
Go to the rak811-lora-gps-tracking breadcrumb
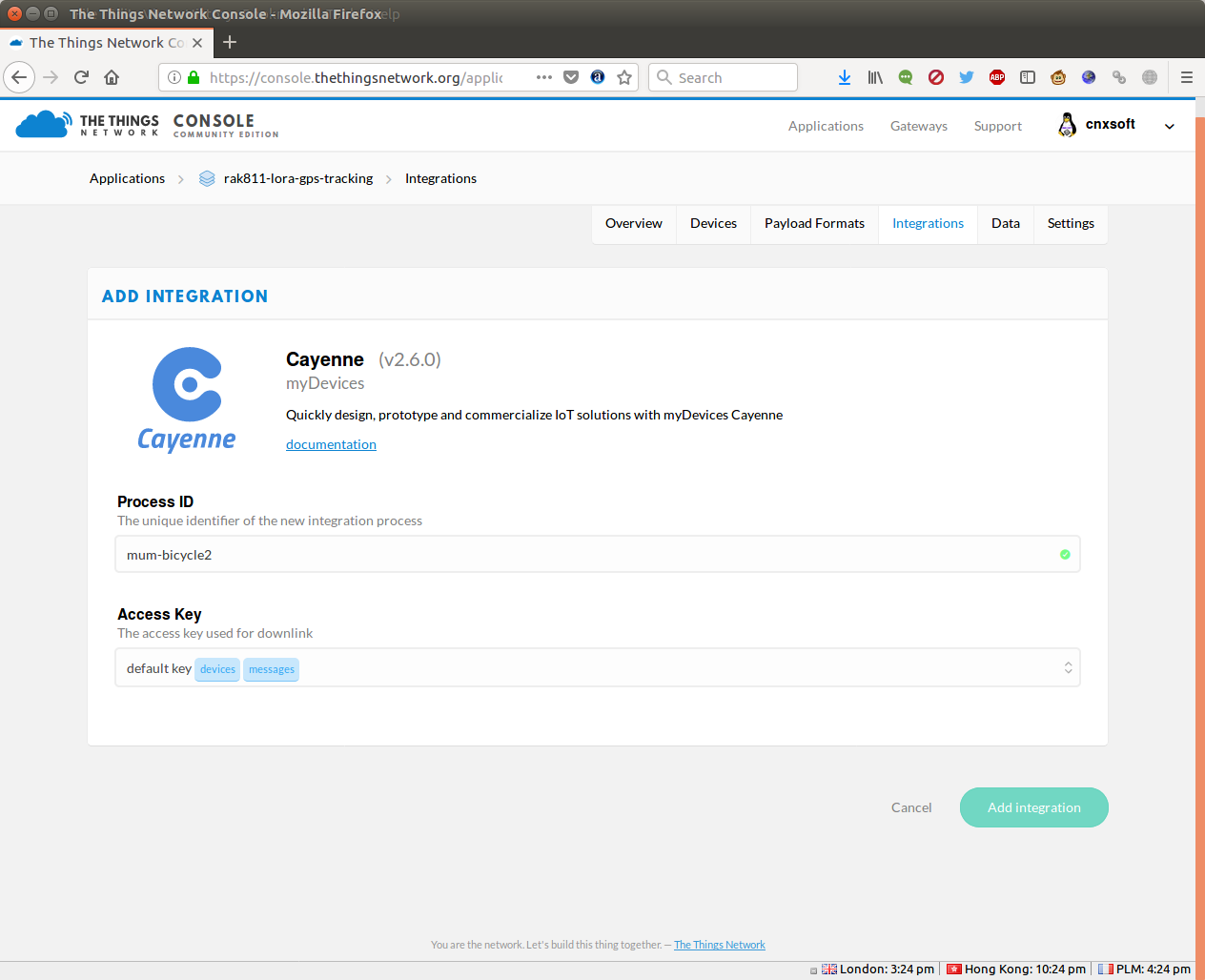point(298,178)
